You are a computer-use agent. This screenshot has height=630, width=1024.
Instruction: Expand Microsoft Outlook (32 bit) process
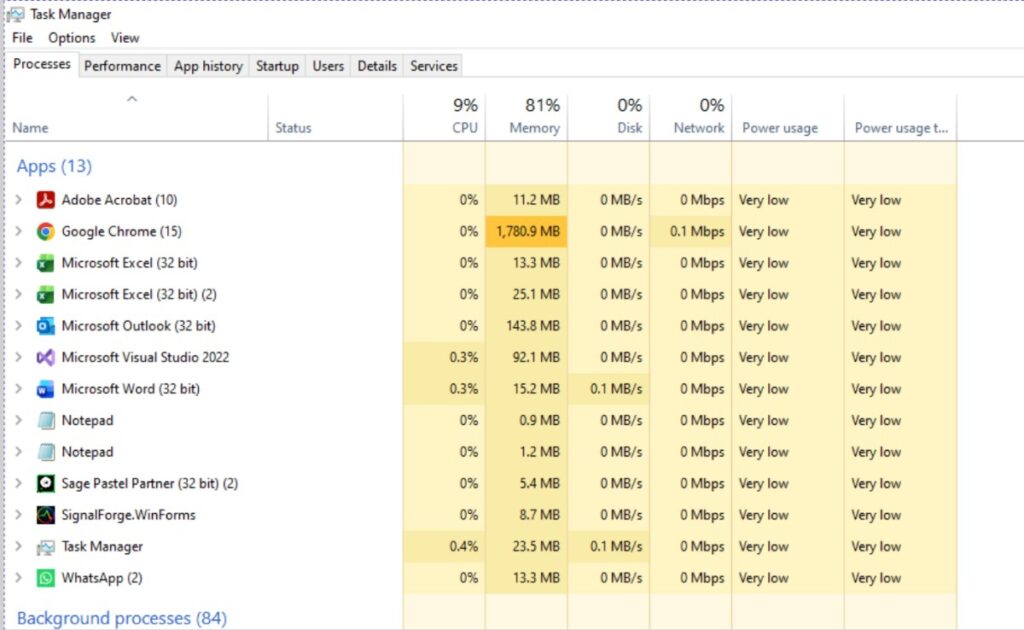pyautogui.click(x=18, y=326)
